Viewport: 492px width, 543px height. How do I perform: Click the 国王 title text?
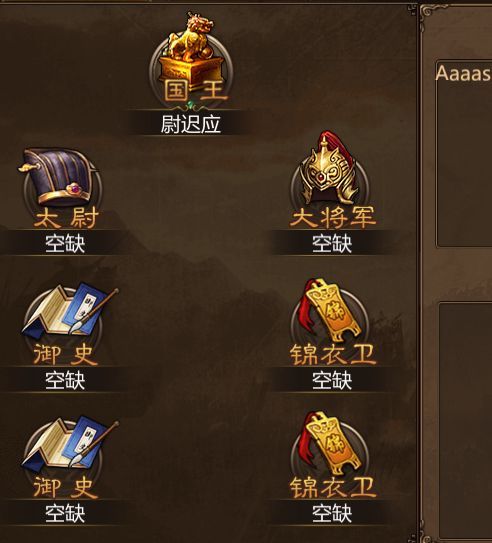coord(195,90)
